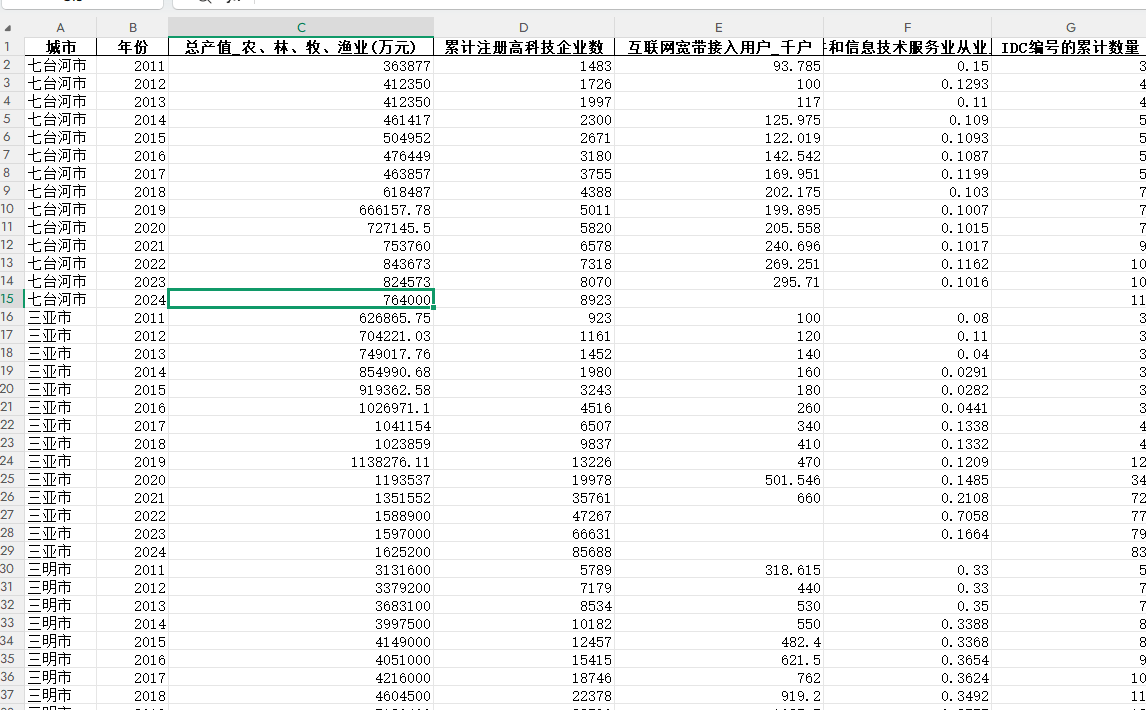This screenshot has height=710, width=1146.
Task: Select cell 12457
Action: point(523,641)
